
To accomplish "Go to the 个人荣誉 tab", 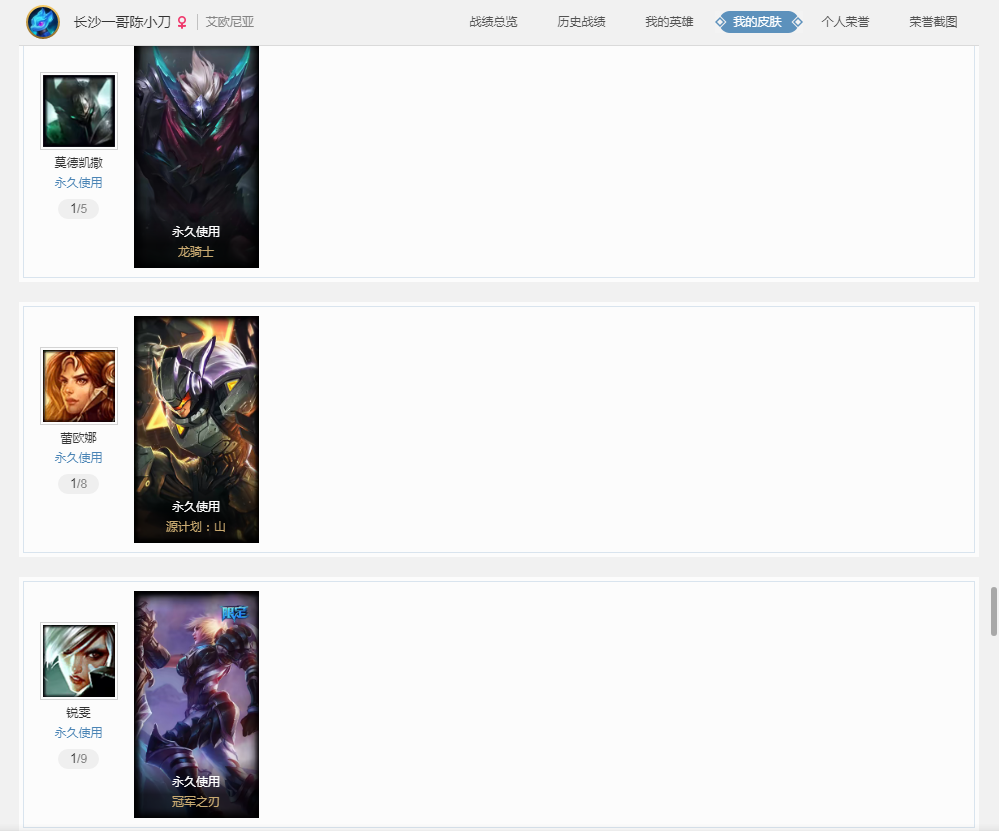I will pyautogui.click(x=845, y=22).
